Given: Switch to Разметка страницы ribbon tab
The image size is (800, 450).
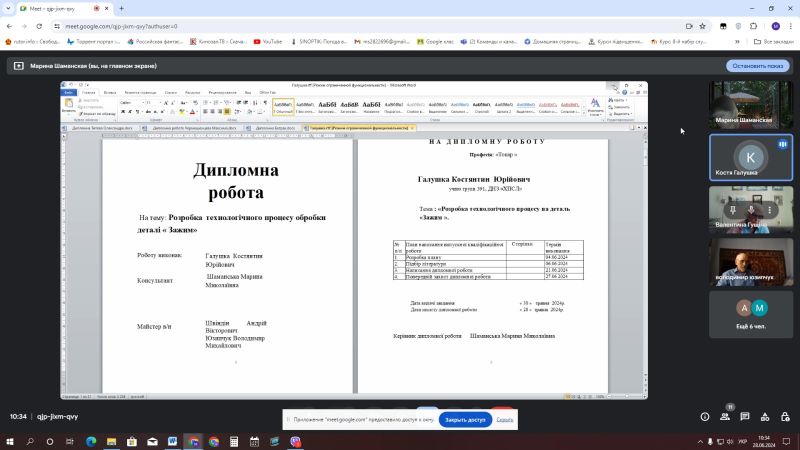Looking at the screenshot, I should coord(140,92).
